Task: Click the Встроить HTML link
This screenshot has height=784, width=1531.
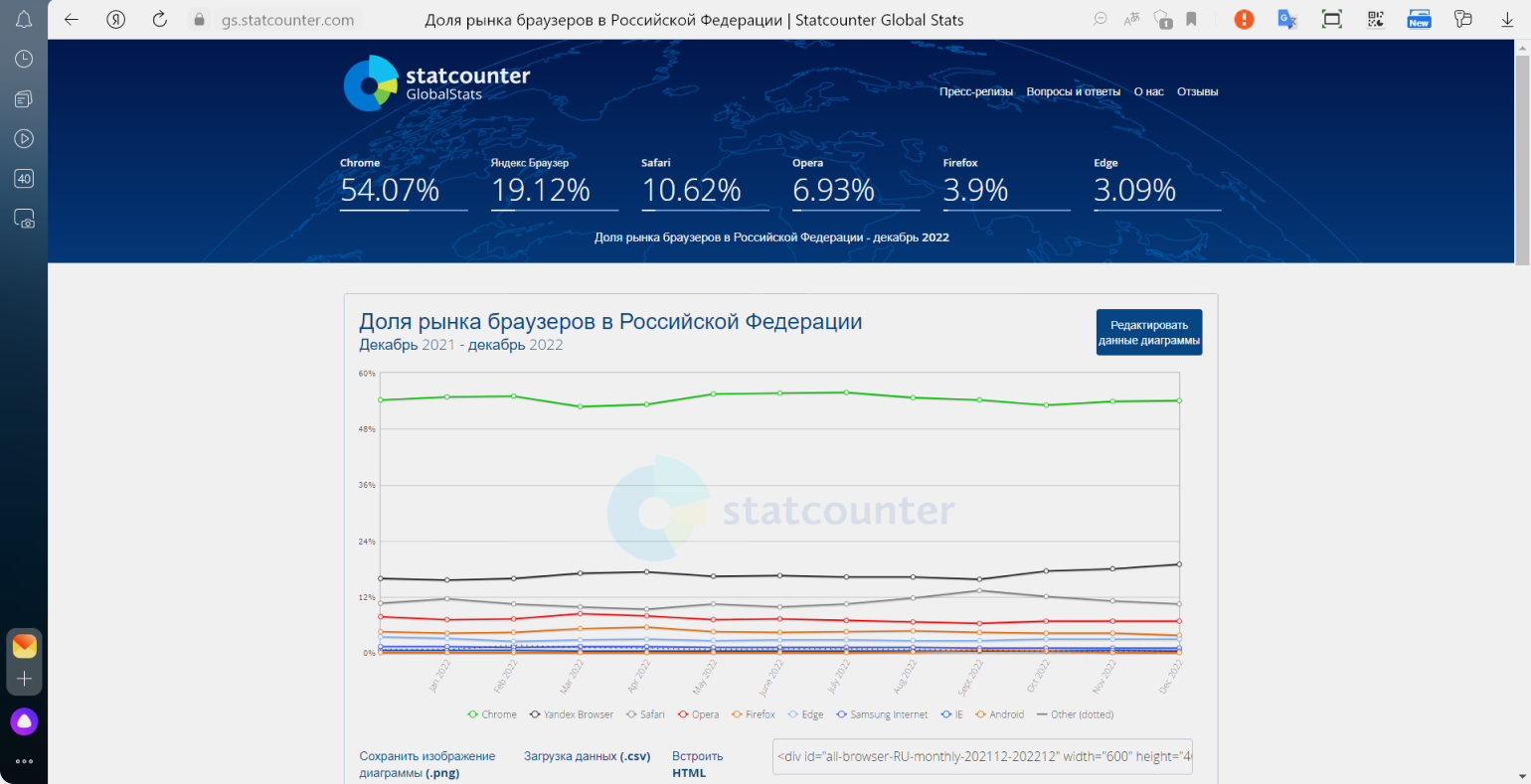Action: [698, 764]
